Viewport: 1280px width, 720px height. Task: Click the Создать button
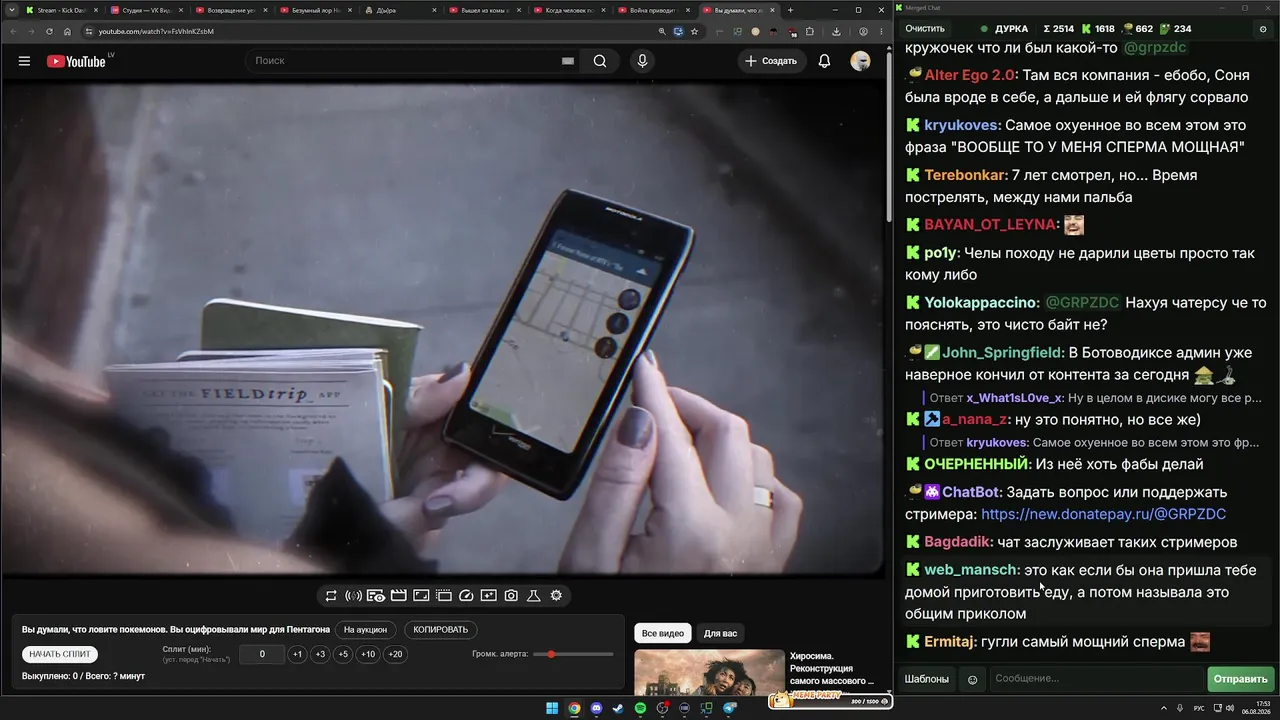pyautogui.click(x=771, y=61)
